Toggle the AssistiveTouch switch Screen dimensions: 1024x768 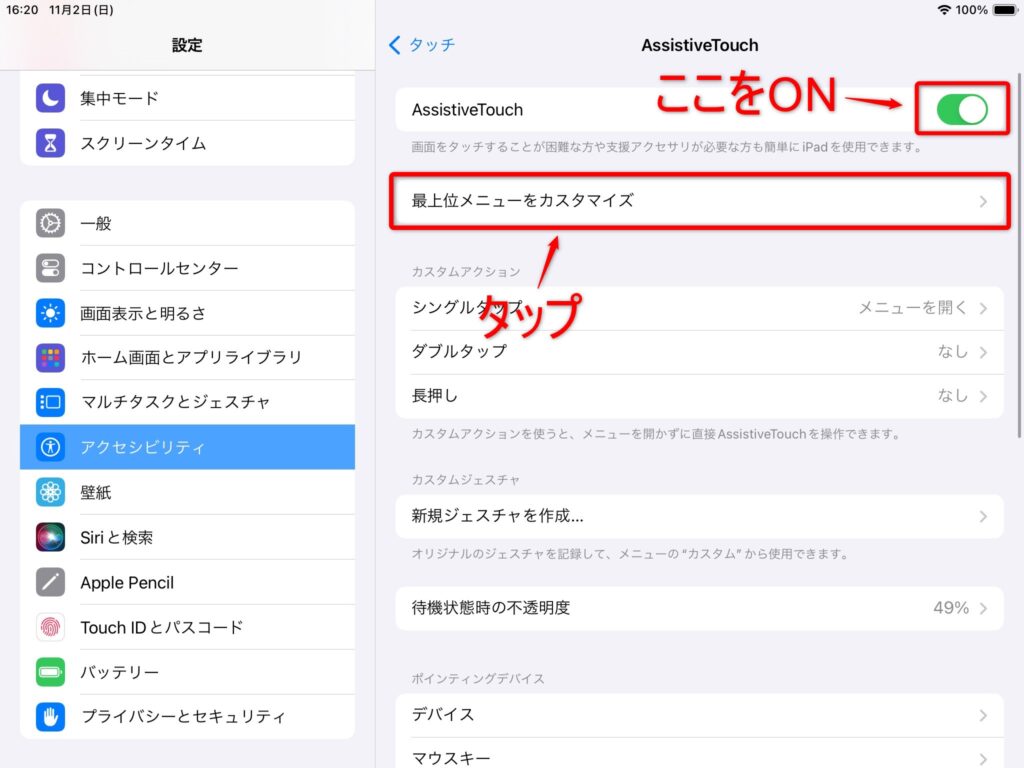point(961,110)
